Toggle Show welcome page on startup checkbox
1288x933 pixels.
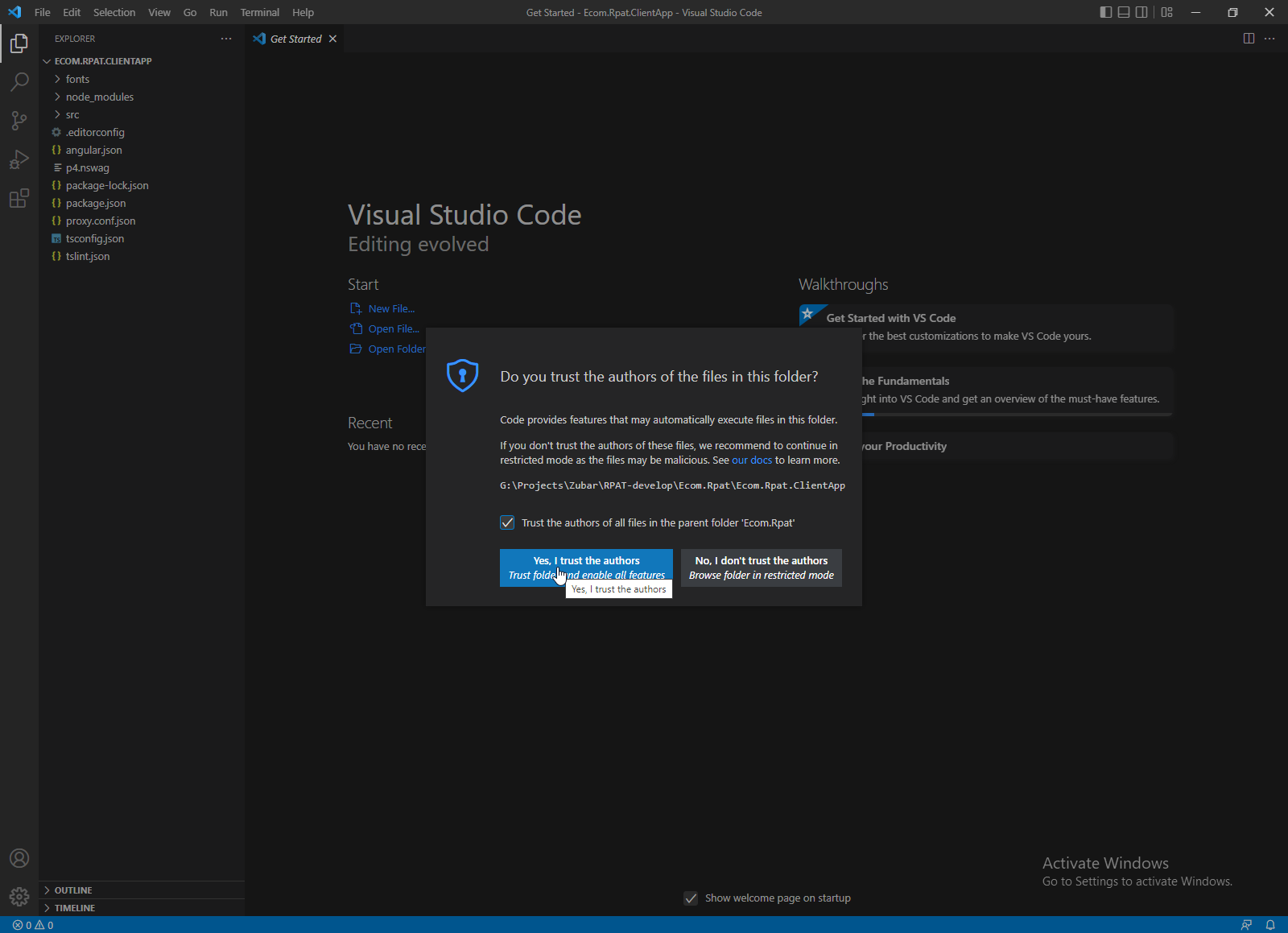[691, 898]
